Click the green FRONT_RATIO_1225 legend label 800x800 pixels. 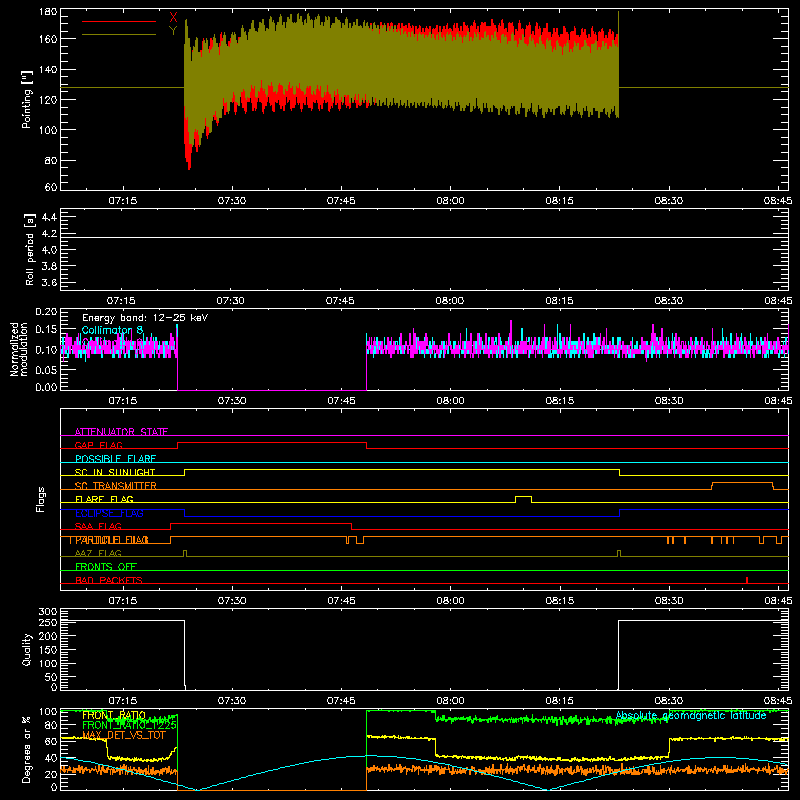(130, 725)
